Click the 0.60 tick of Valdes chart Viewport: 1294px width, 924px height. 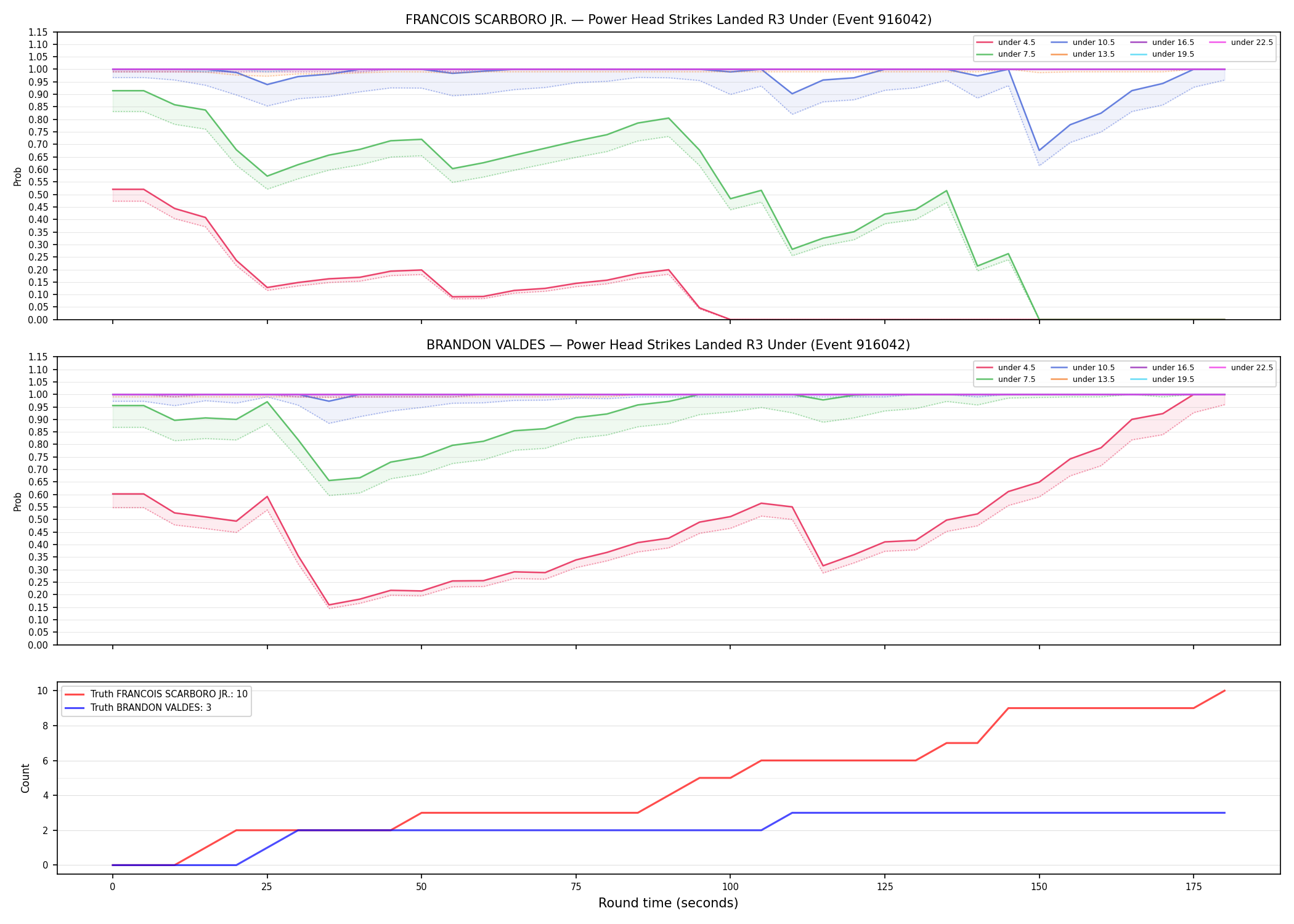tap(38, 495)
